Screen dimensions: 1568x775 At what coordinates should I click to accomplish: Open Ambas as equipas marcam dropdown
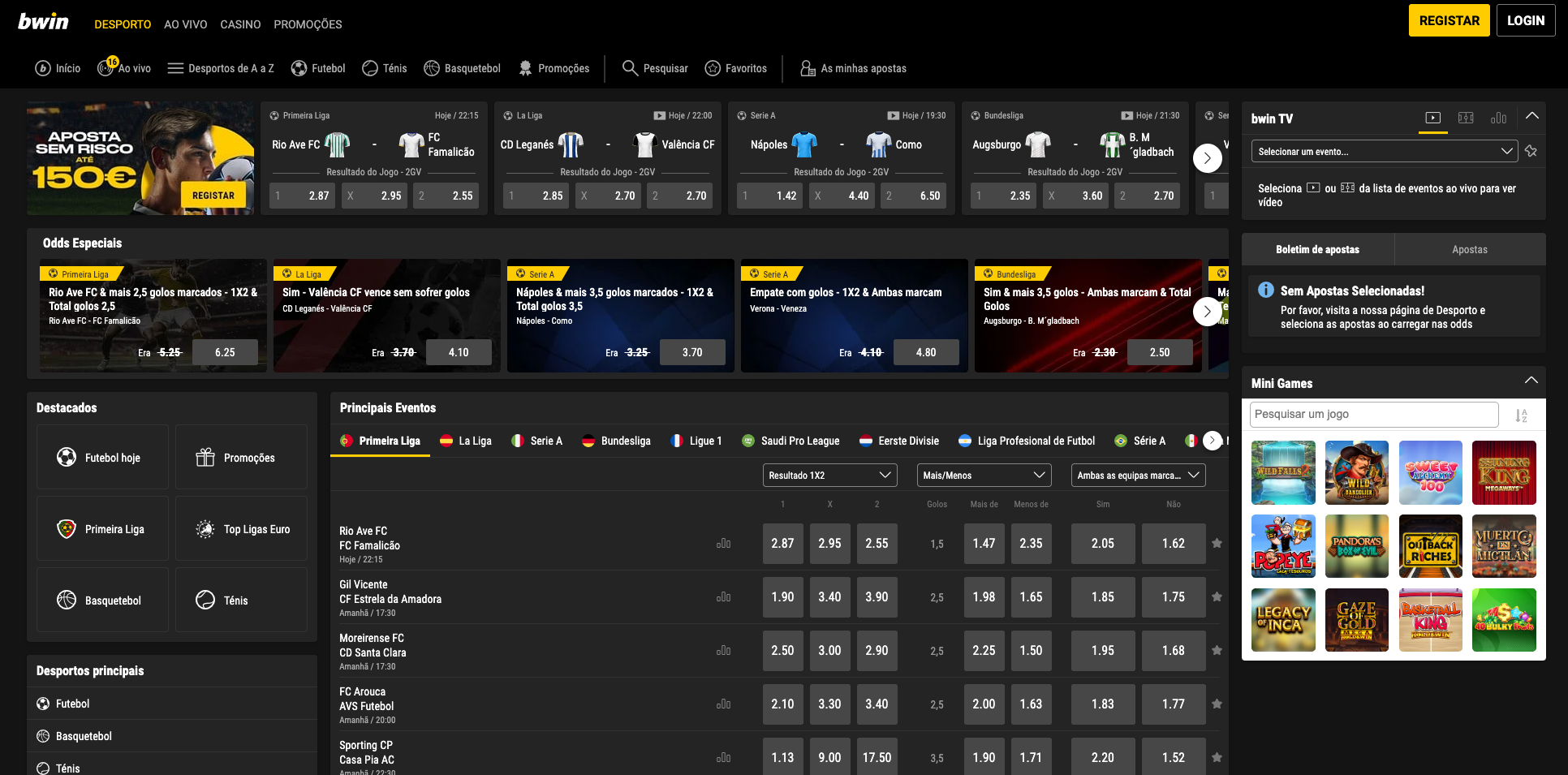tap(1138, 475)
